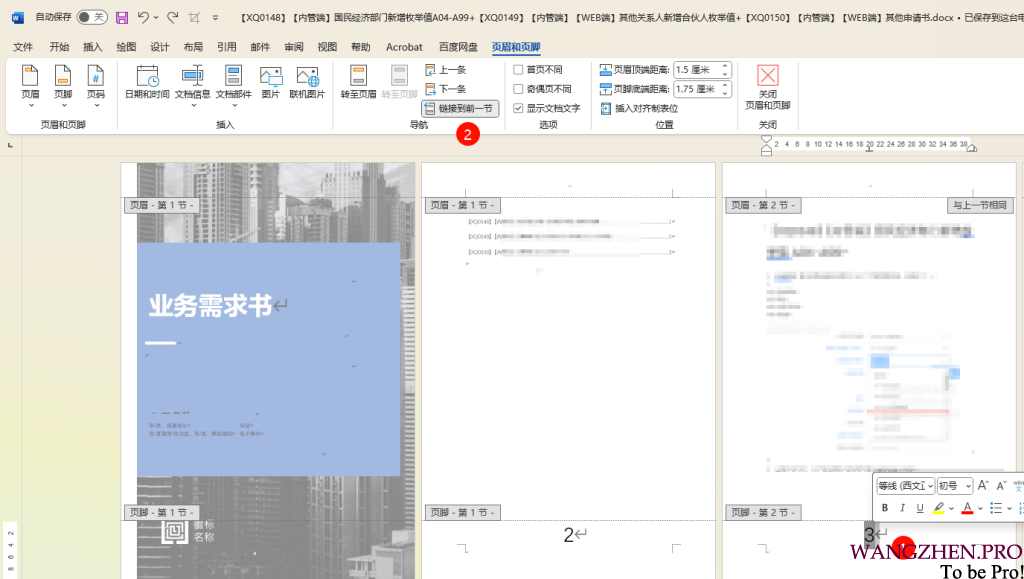
Task: Click the yellow text highlight color button
Action: [939, 508]
